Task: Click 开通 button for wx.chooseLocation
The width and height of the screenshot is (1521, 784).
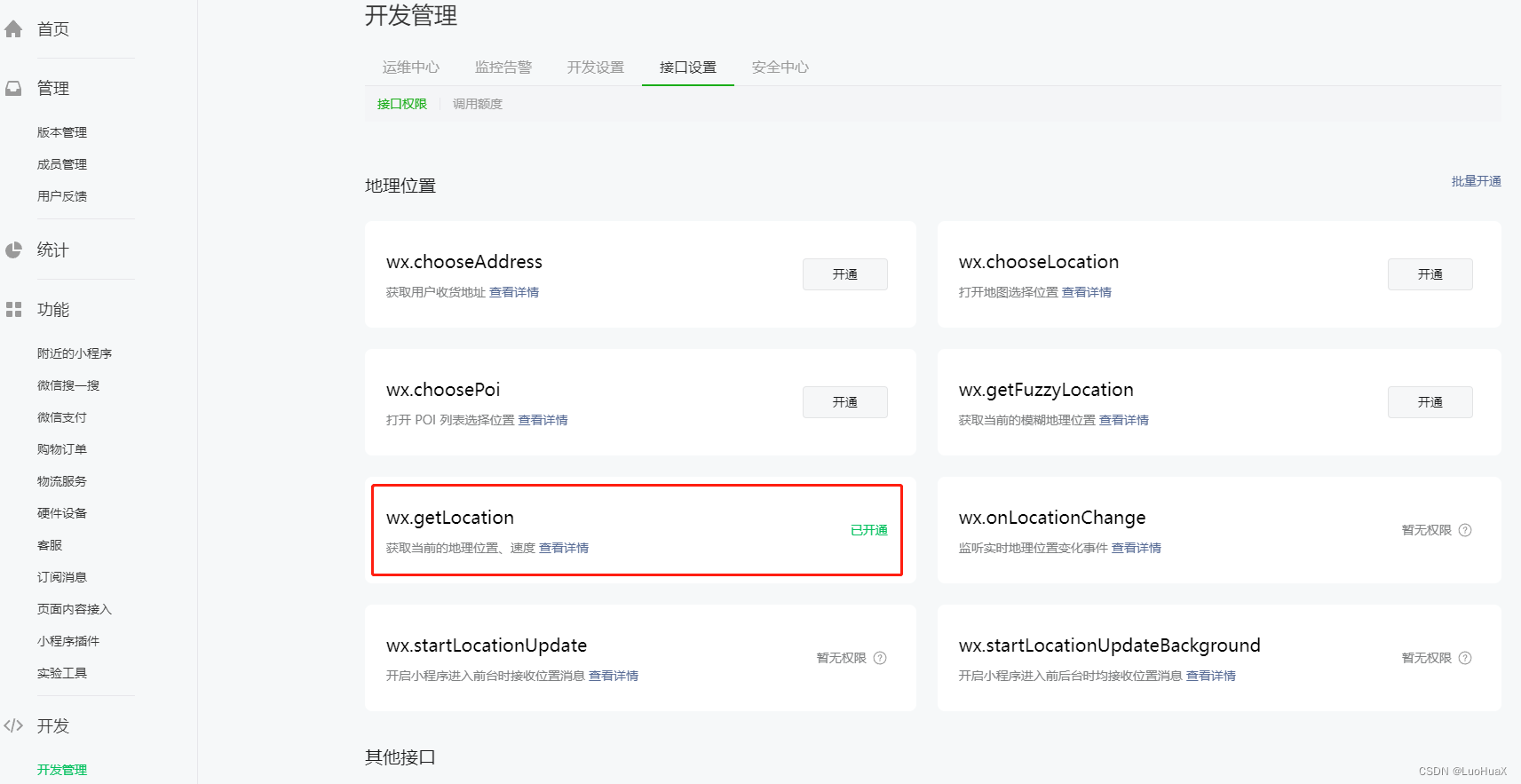Action: pyautogui.click(x=1430, y=274)
